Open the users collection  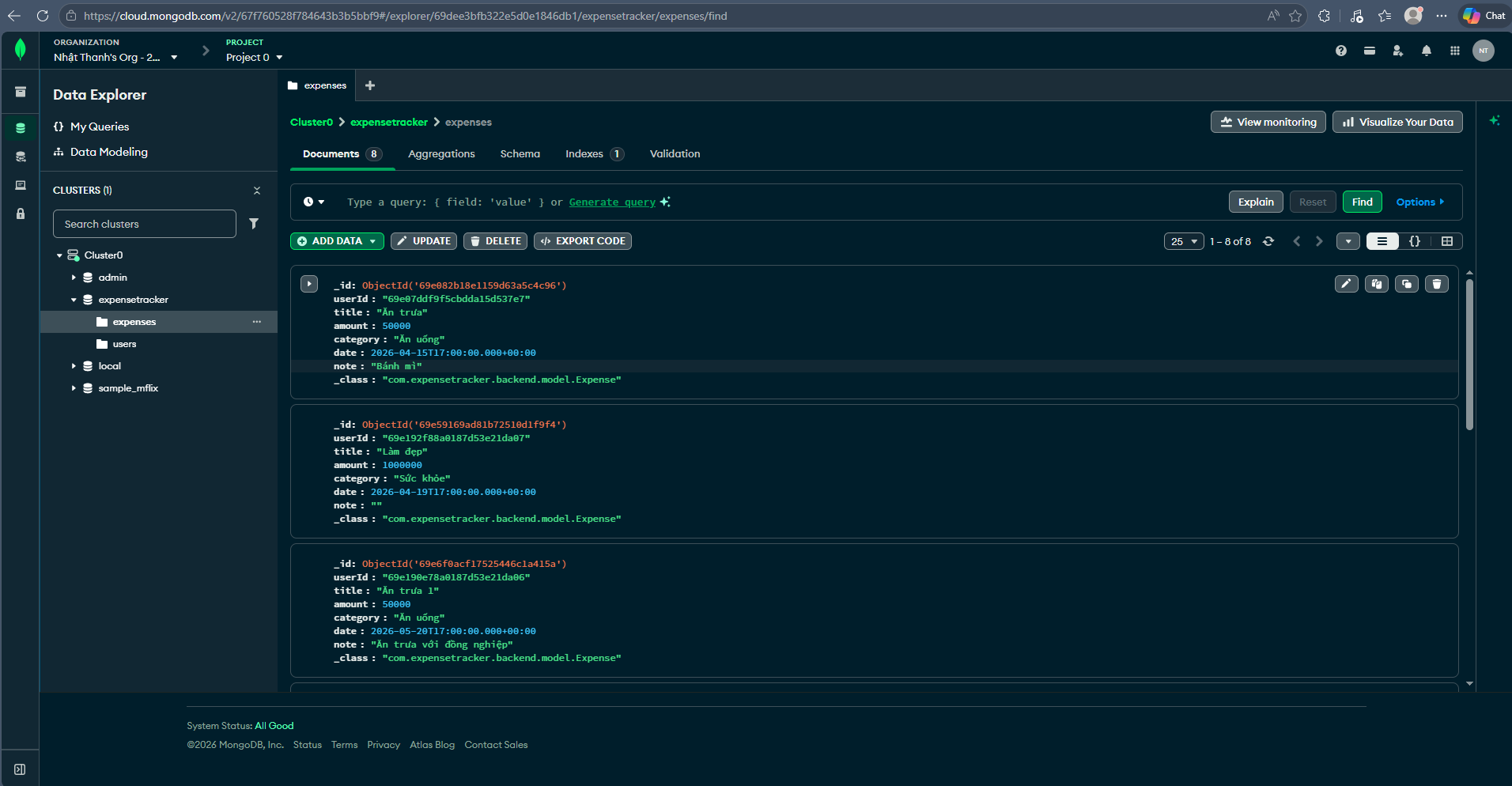click(124, 344)
